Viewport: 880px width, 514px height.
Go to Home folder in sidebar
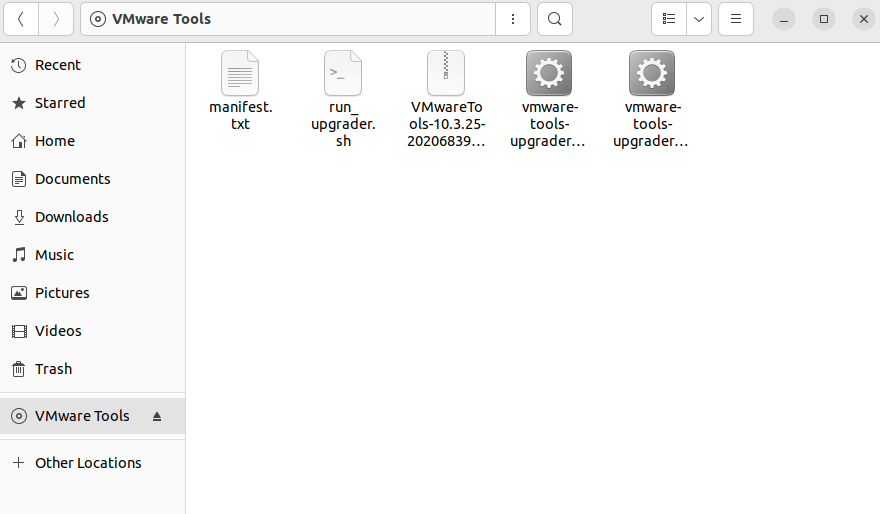pos(93,141)
